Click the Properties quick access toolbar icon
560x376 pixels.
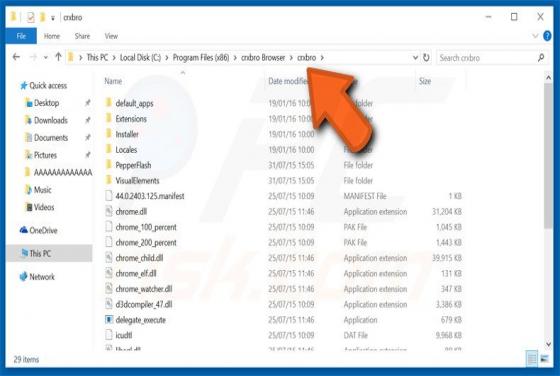(x=30, y=17)
